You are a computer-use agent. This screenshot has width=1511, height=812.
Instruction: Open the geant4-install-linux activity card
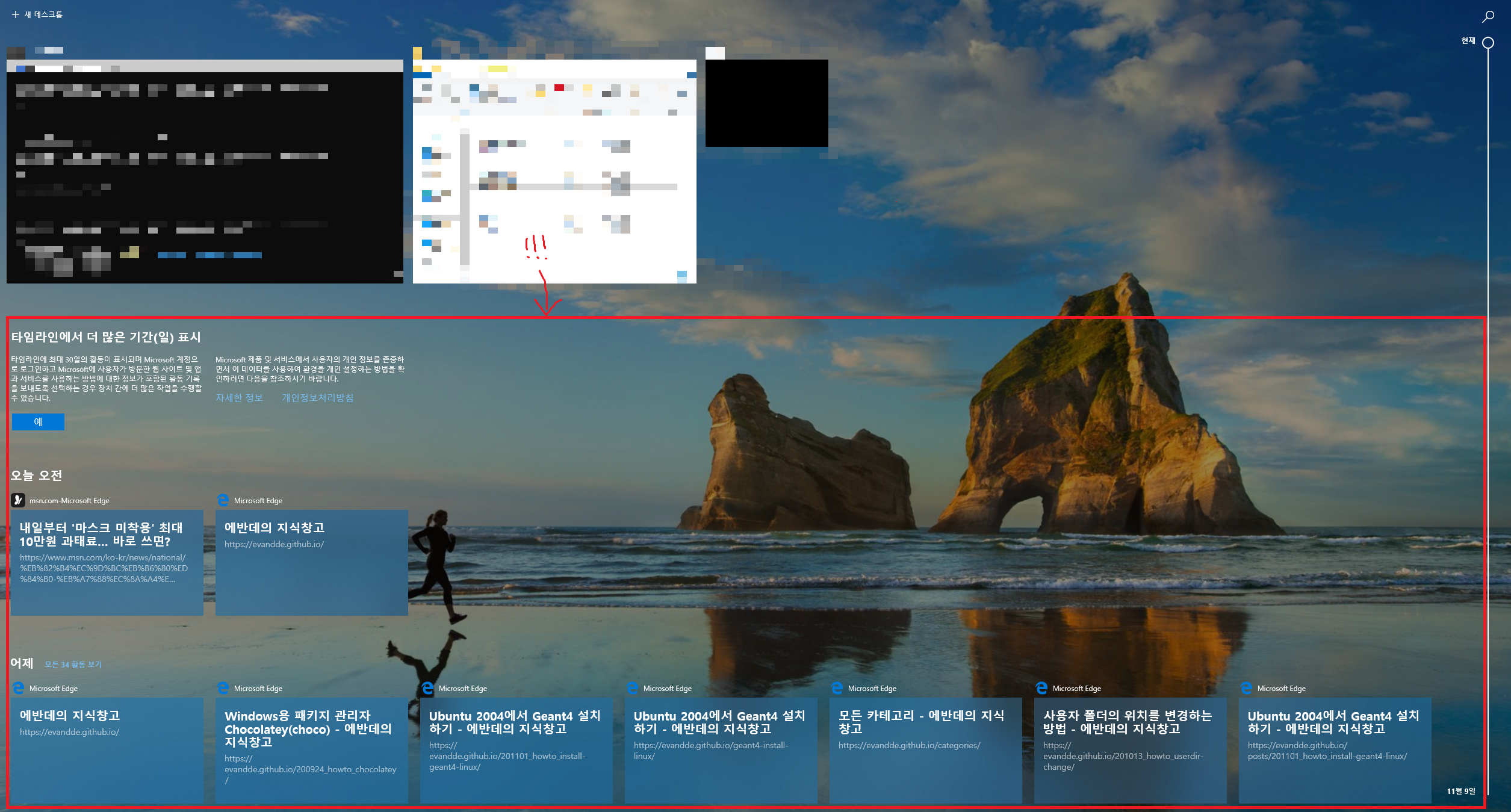point(721,749)
